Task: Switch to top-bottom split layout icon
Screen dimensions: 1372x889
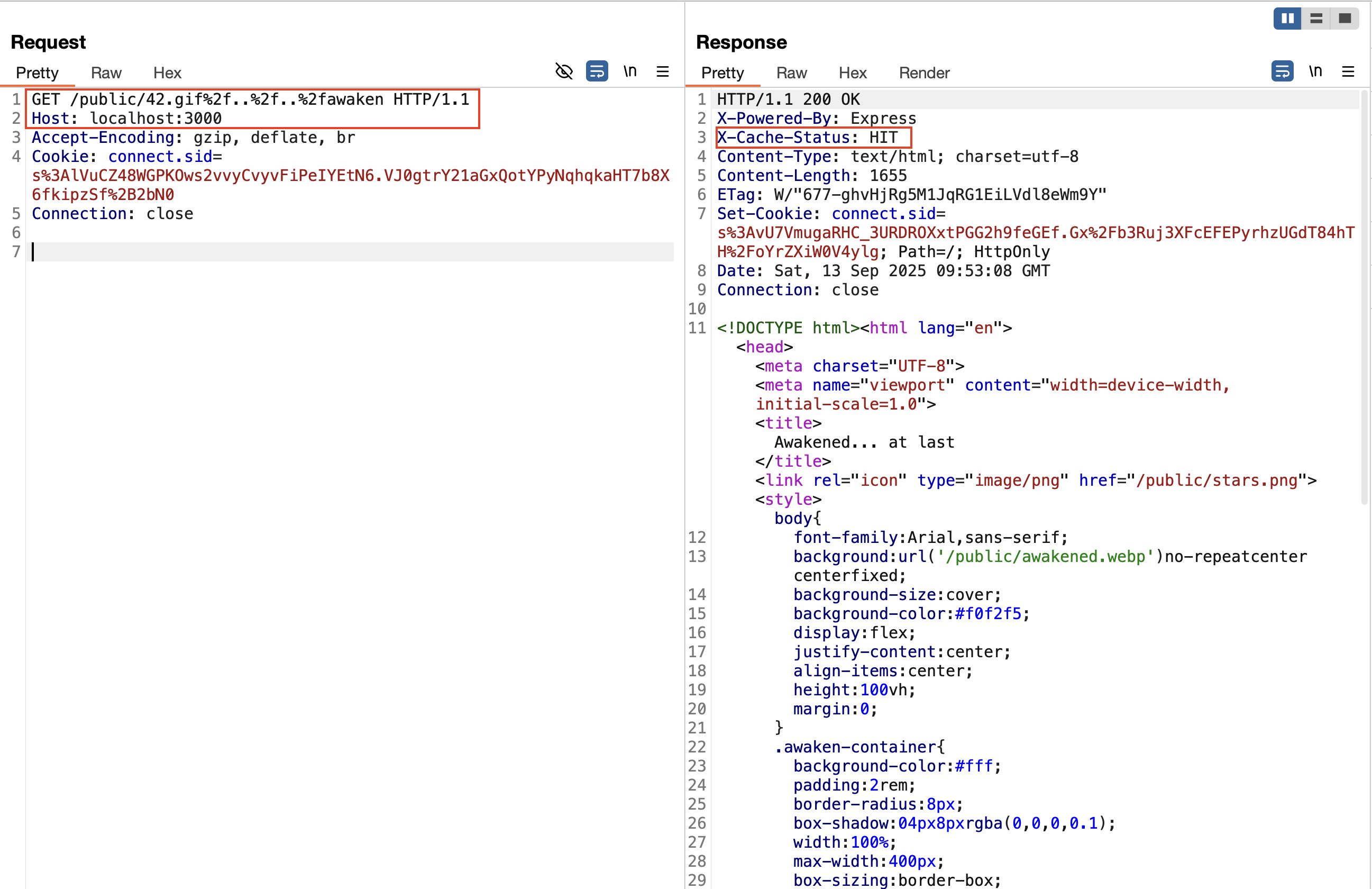Action: (1316, 19)
